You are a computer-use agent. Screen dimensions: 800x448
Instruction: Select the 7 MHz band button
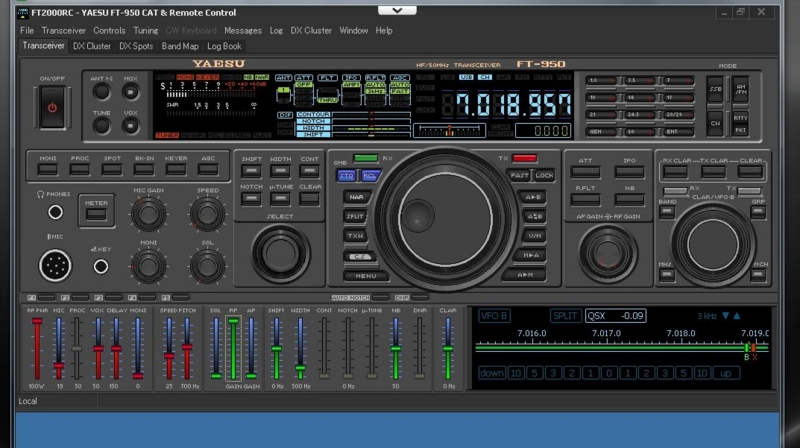pos(678,81)
